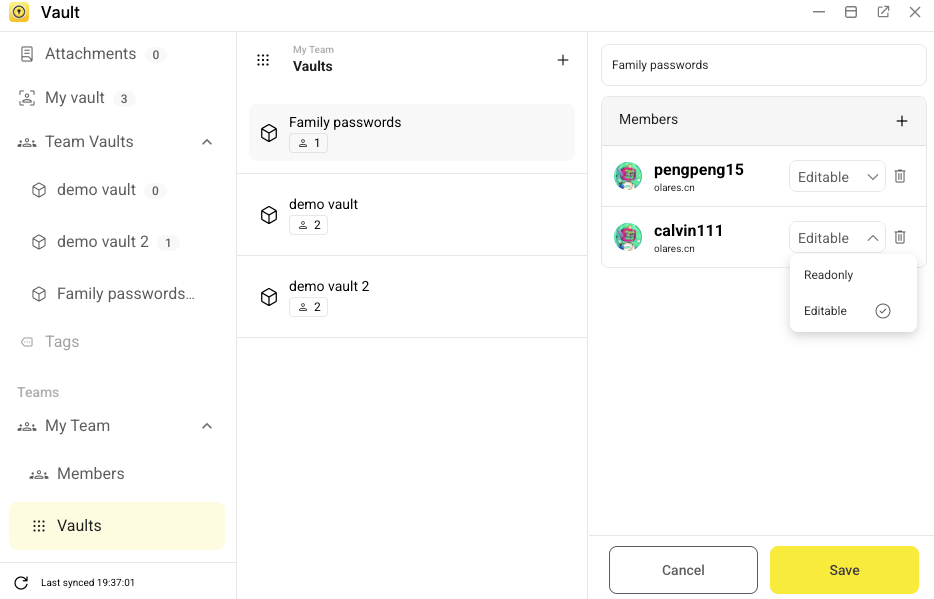Collapse the Team Vaults section
Image resolution: width=934 pixels, height=599 pixels.
pyautogui.click(x=207, y=142)
